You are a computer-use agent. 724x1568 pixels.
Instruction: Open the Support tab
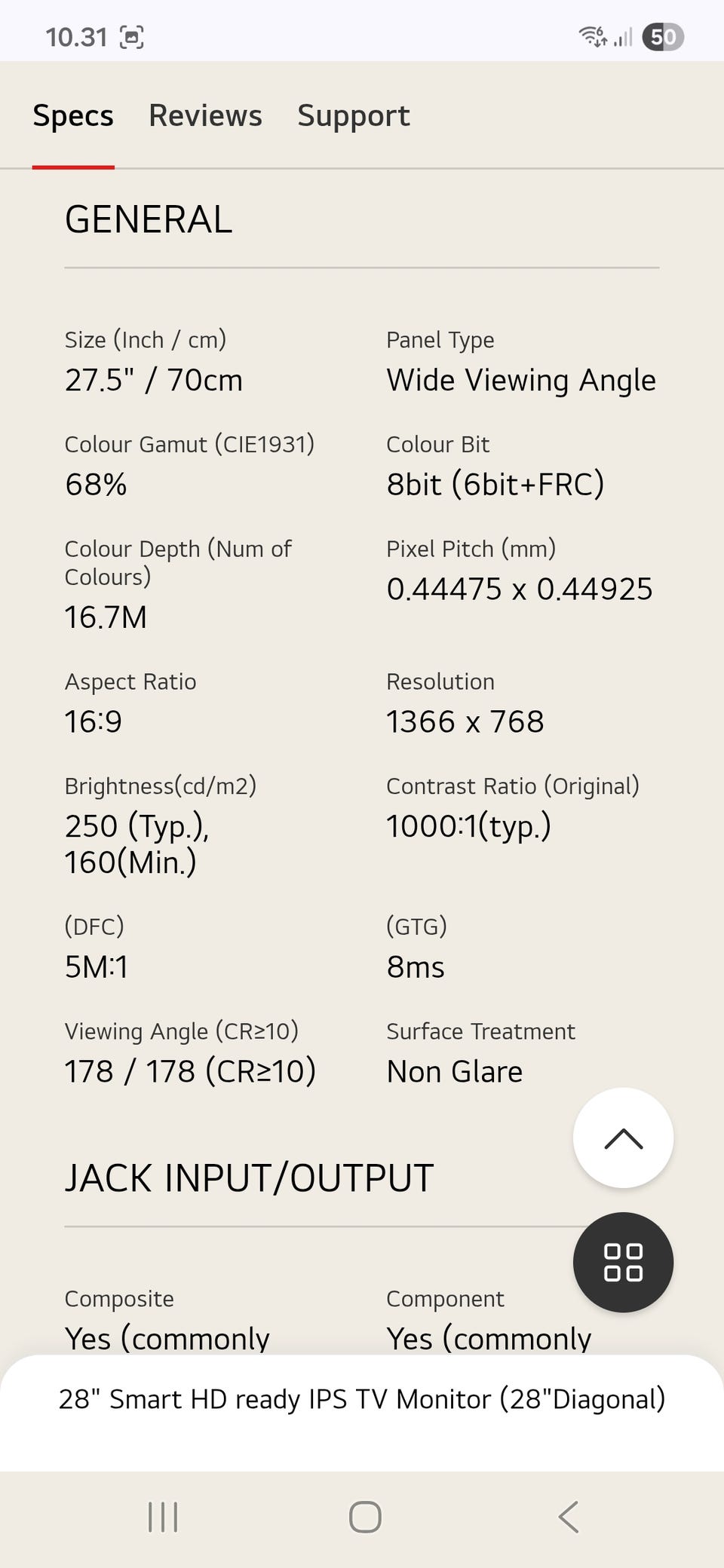(353, 115)
